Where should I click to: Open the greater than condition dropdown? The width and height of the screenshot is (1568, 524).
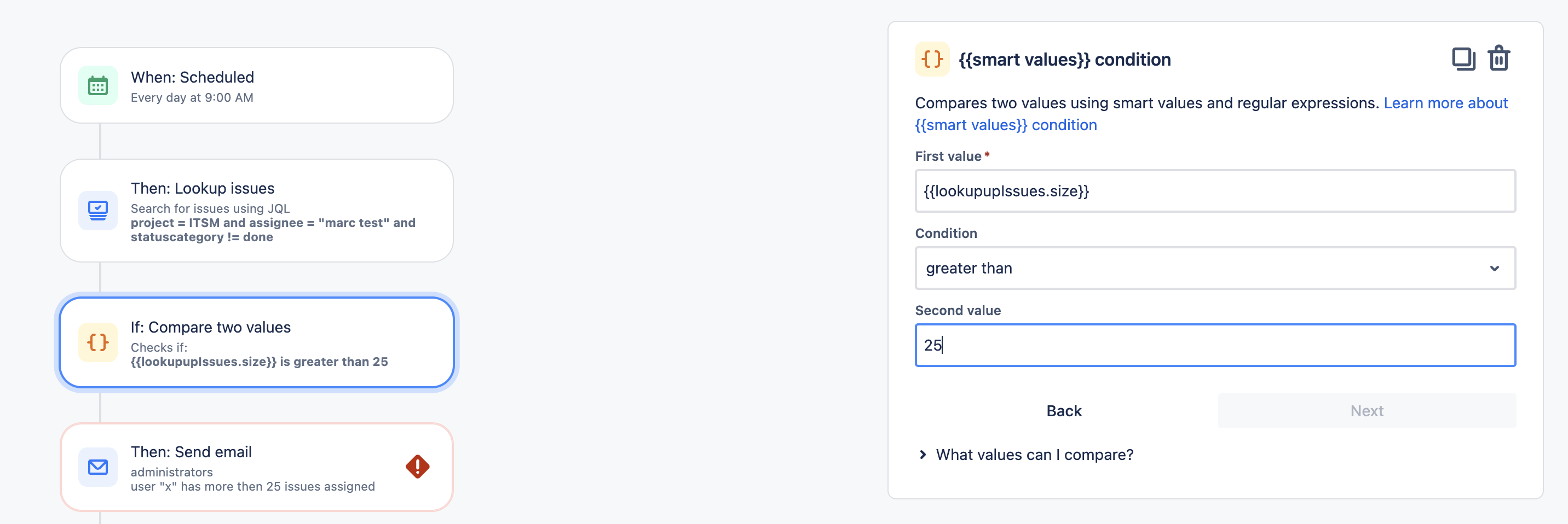(1214, 267)
